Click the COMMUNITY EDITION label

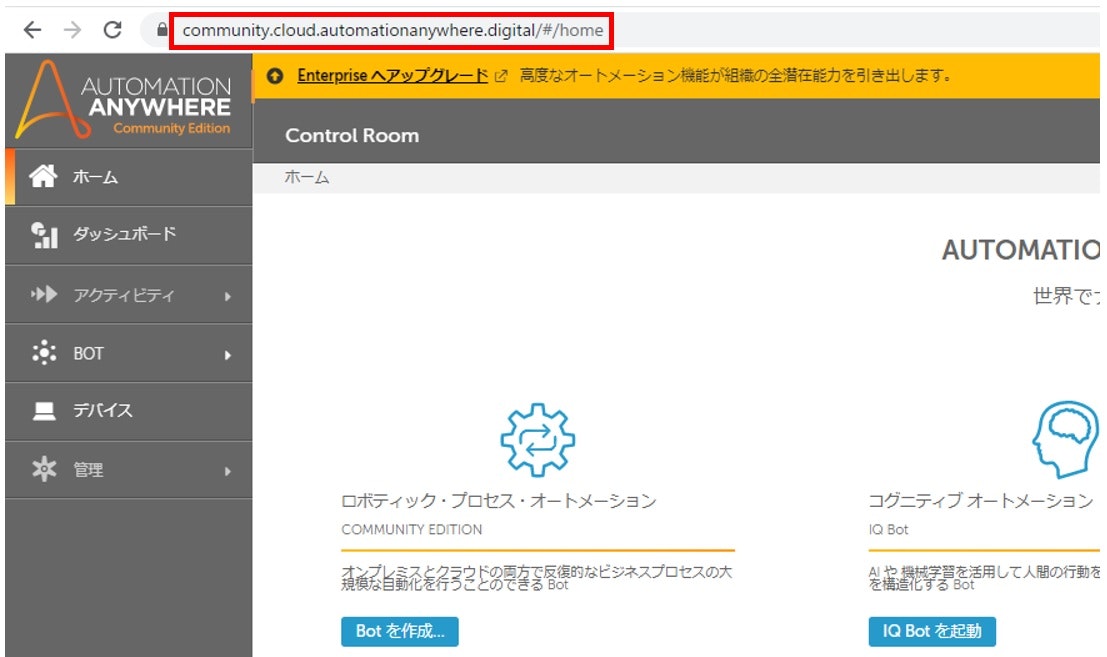(412, 529)
